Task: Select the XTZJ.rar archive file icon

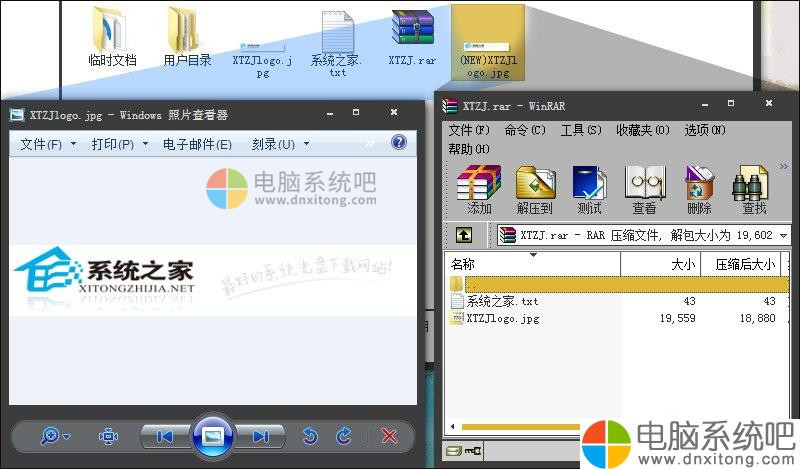Action: (412, 38)
